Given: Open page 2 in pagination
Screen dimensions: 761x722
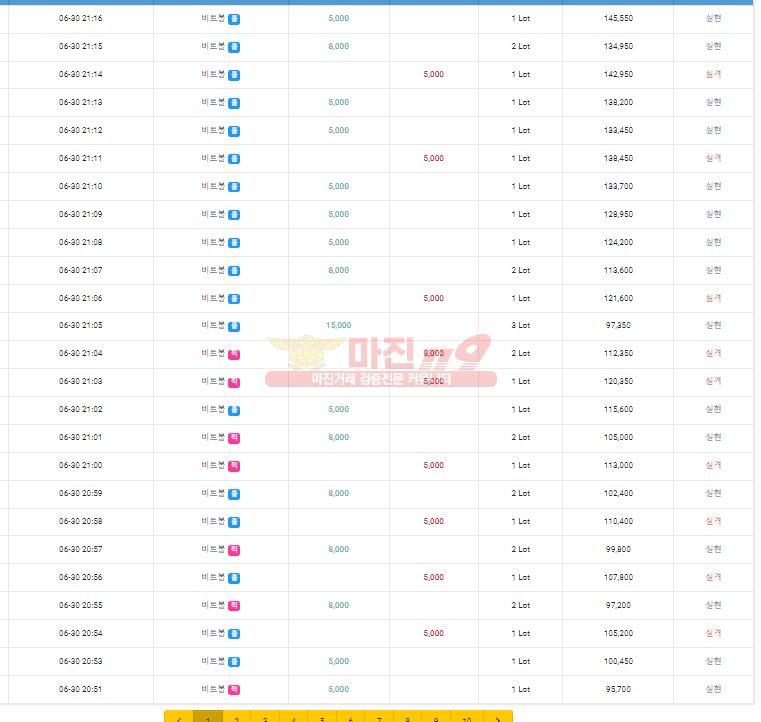Looking at the screenshot, I should [236, 718].
